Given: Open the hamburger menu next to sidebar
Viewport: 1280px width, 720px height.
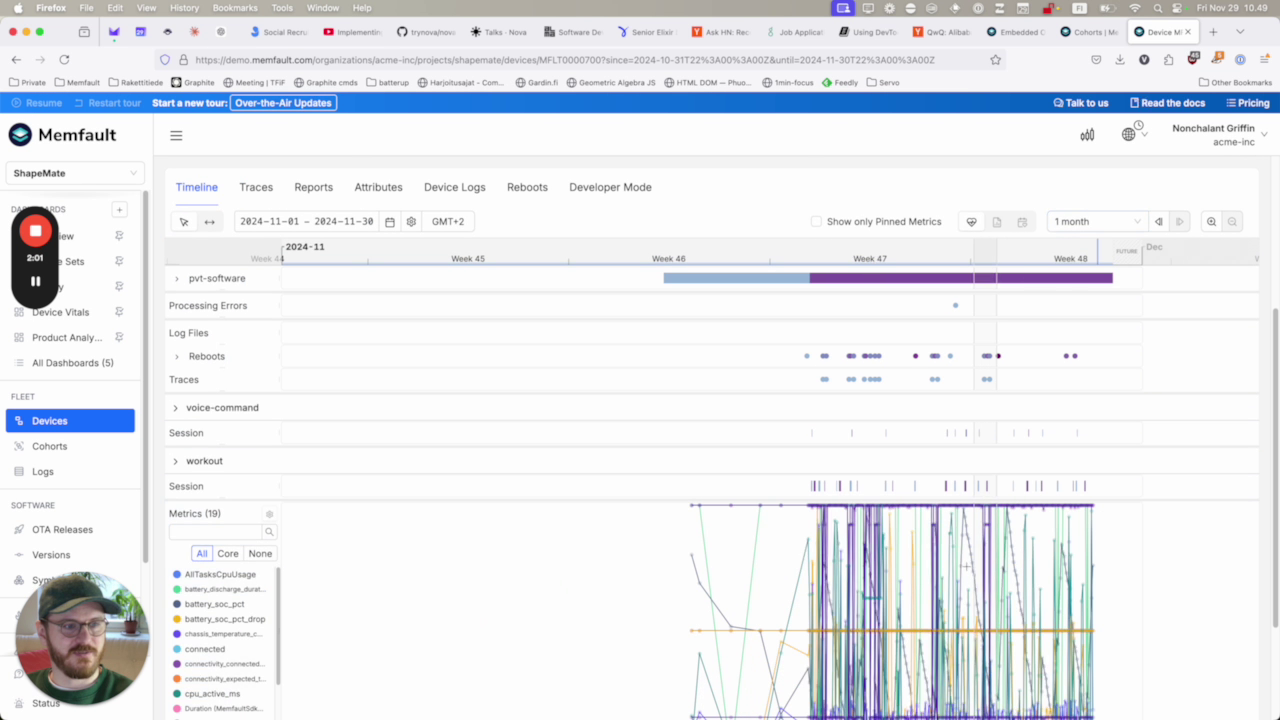Looking at the screenshot, I should click(x=176, y=136).
